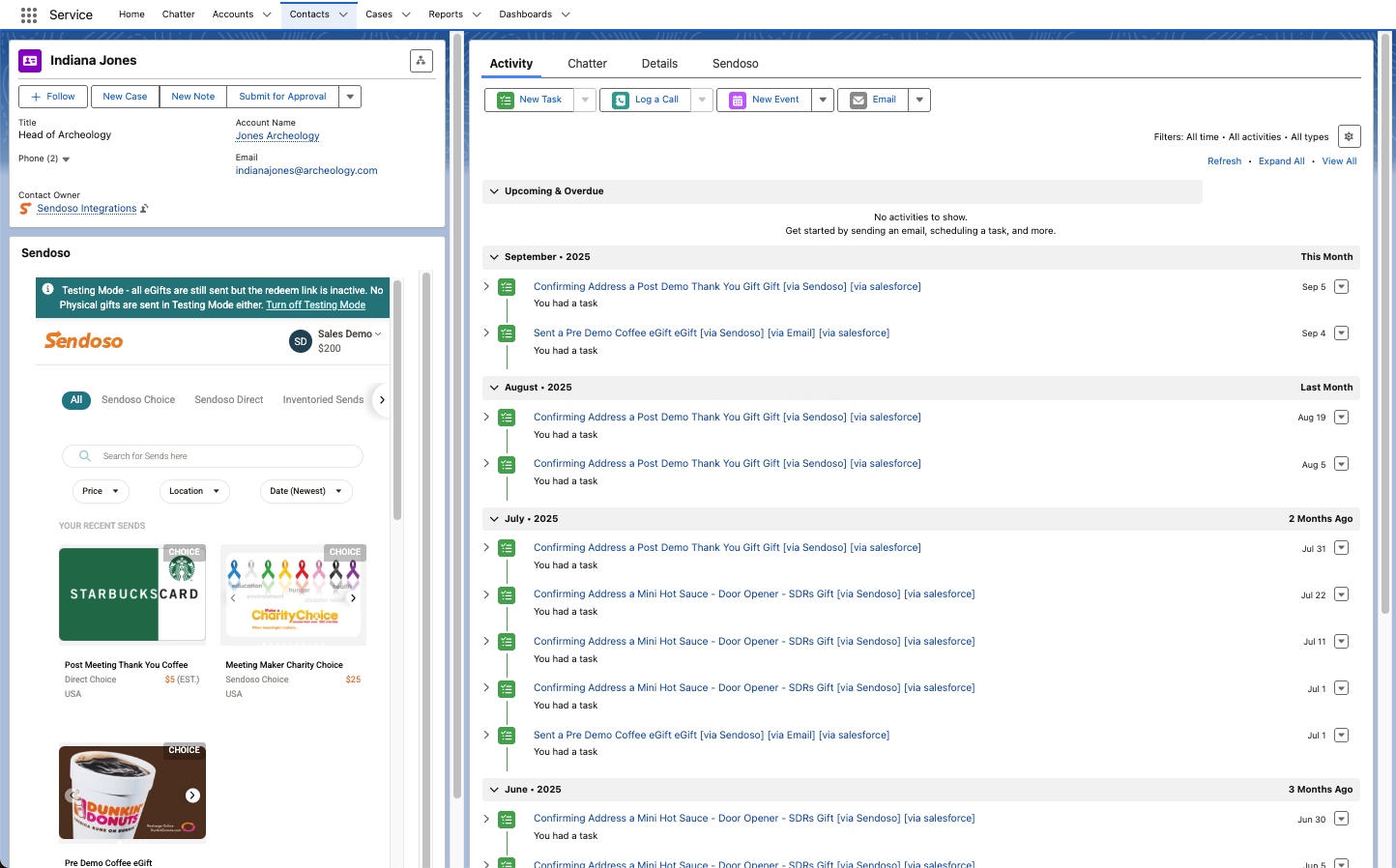Expand Phone (2) dropdown
The image size is (1396, 868).
pos(66,159)
